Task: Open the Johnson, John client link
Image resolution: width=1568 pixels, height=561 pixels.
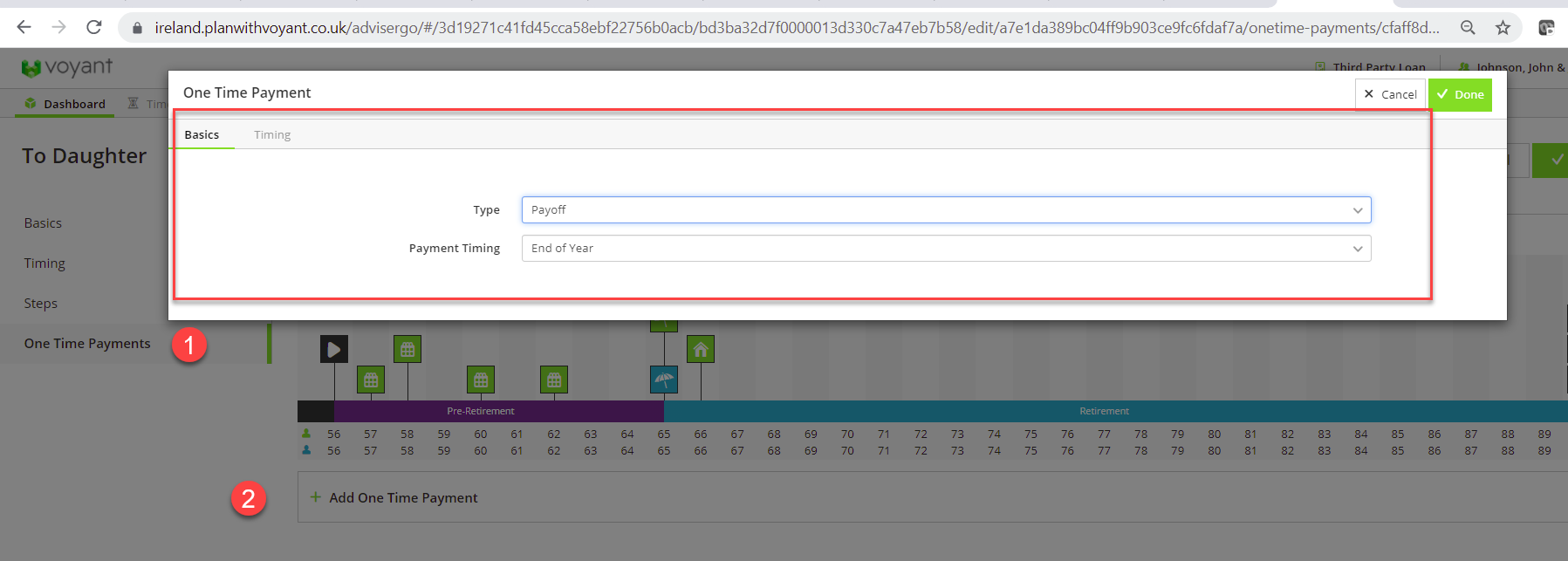Action: click(1512, 67)
